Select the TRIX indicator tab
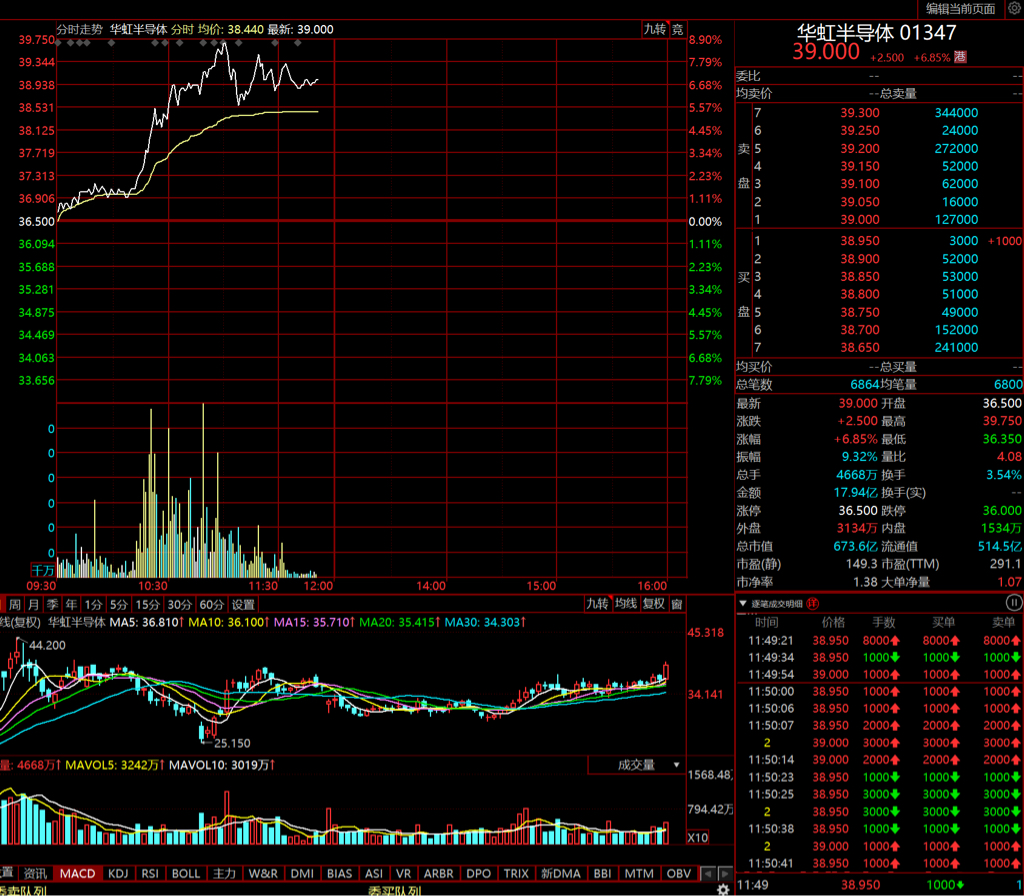The width and height of the screenshot is (1024, 896). click(x=516, y=873)
